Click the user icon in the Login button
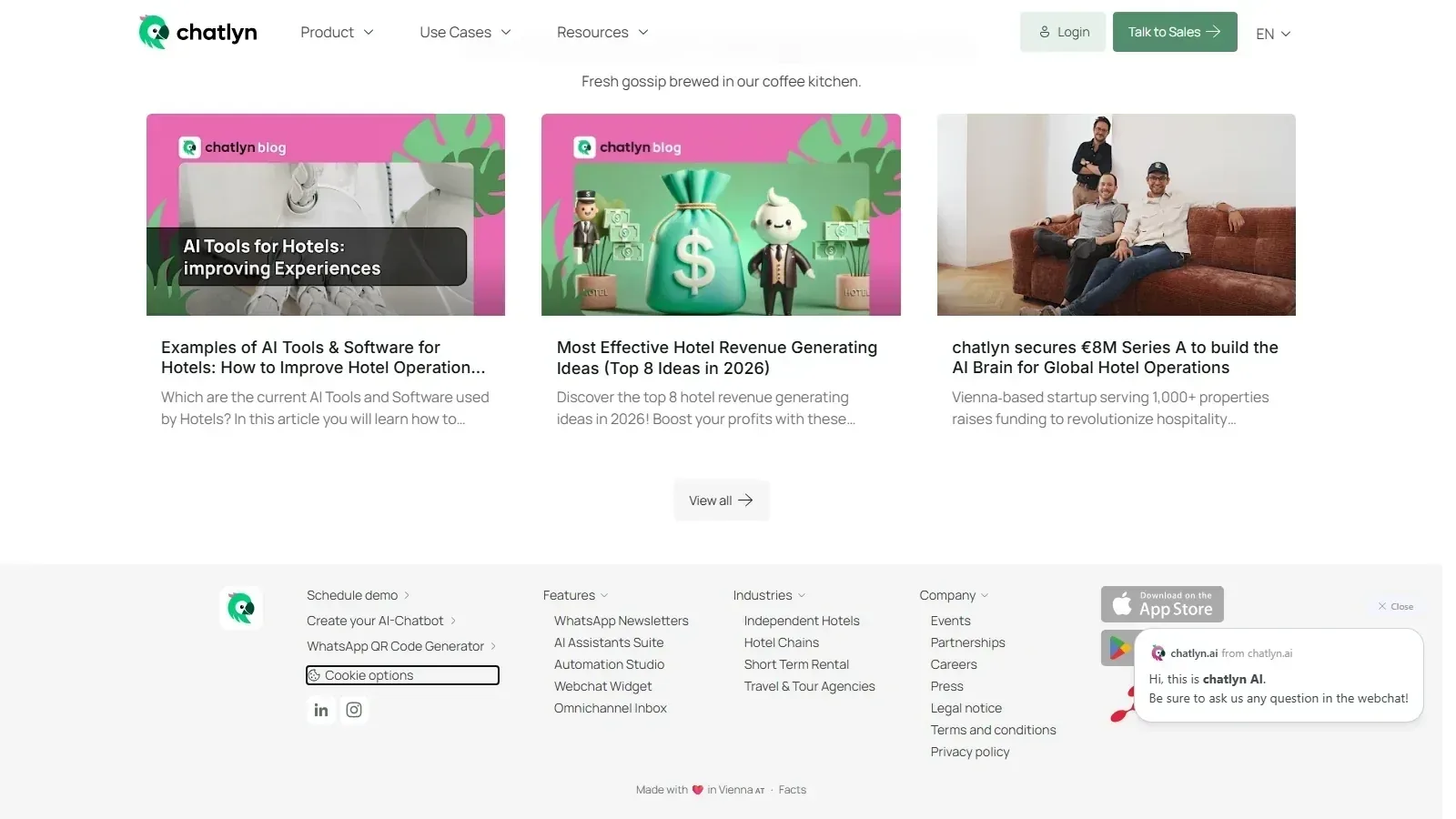 1045,32
